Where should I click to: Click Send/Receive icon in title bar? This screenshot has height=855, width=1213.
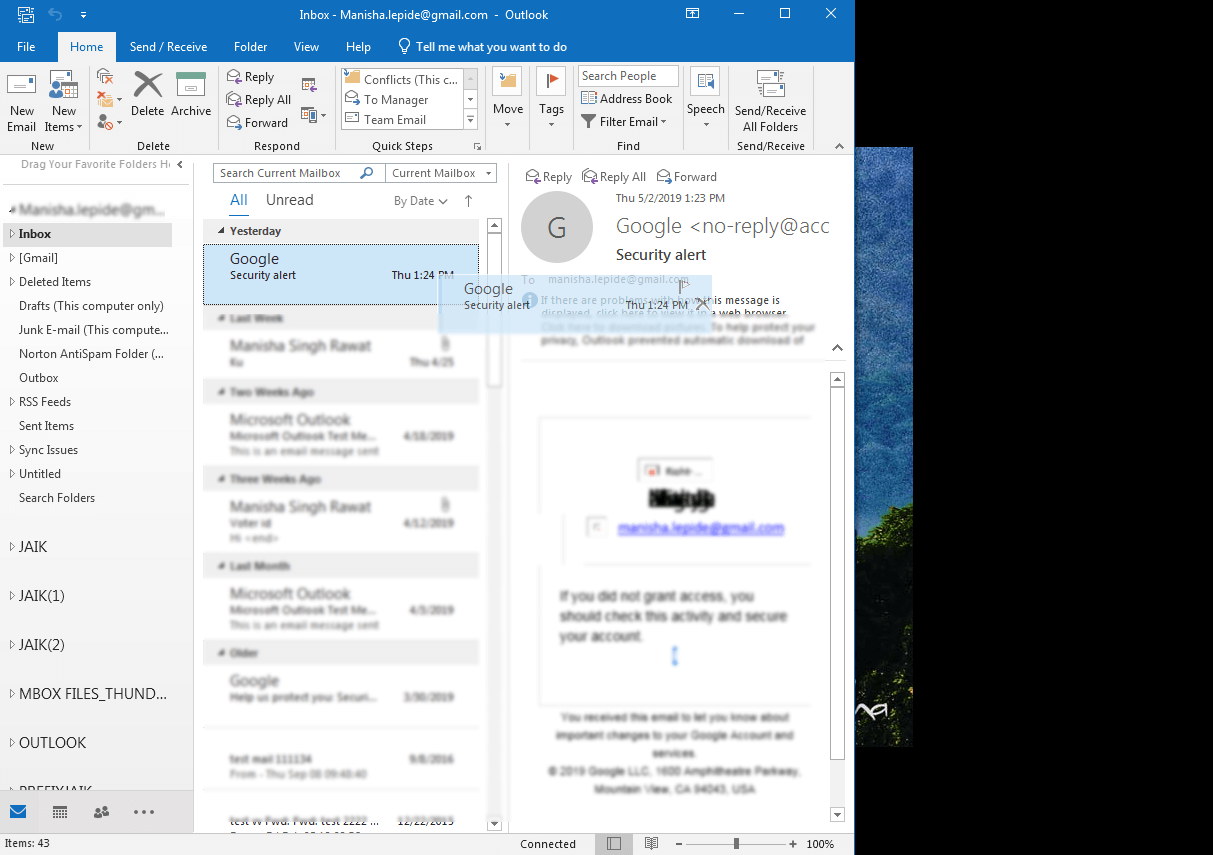[x=25, y=15]
